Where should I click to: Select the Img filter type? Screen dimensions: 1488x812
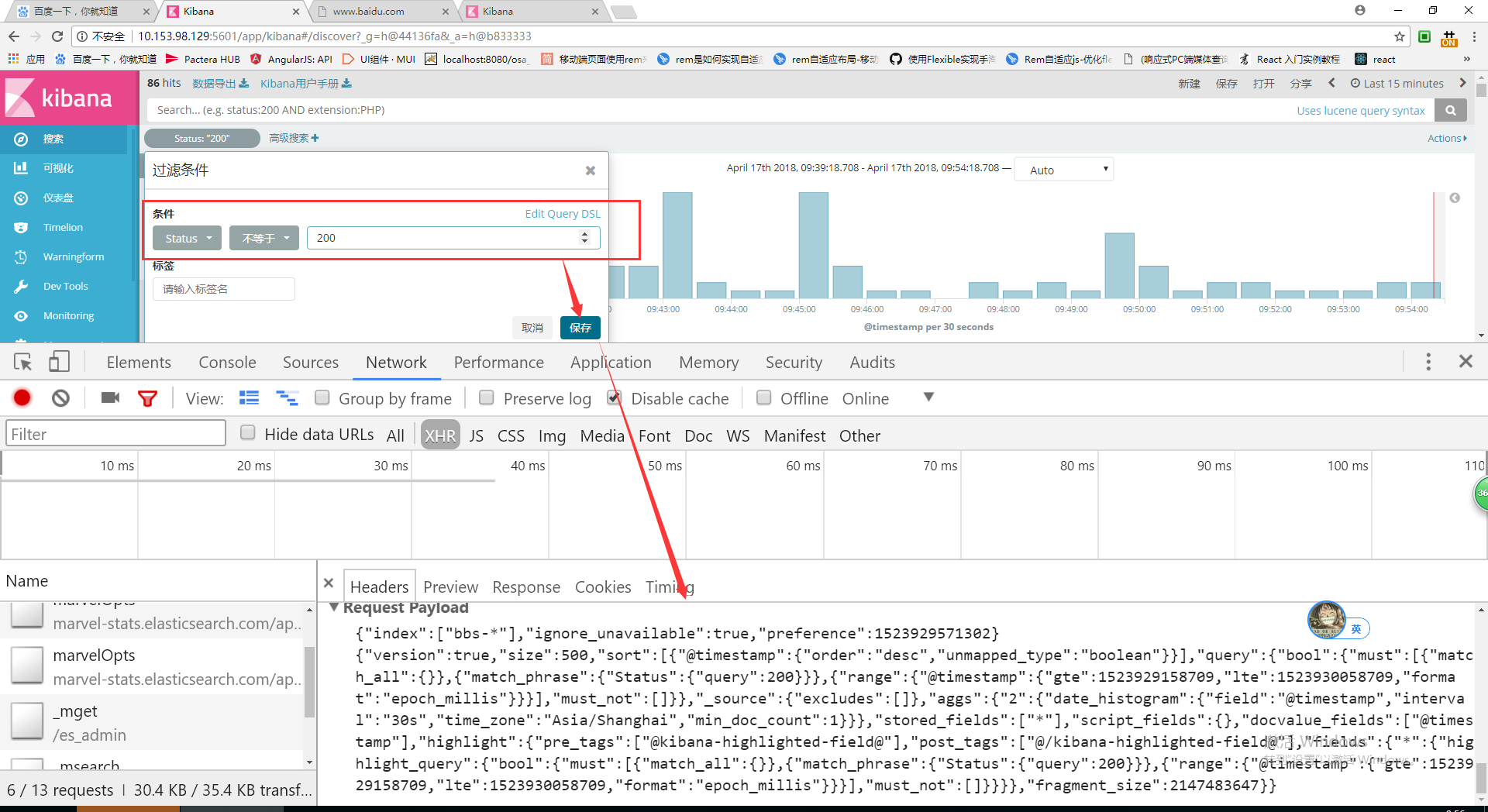[552, 435]
